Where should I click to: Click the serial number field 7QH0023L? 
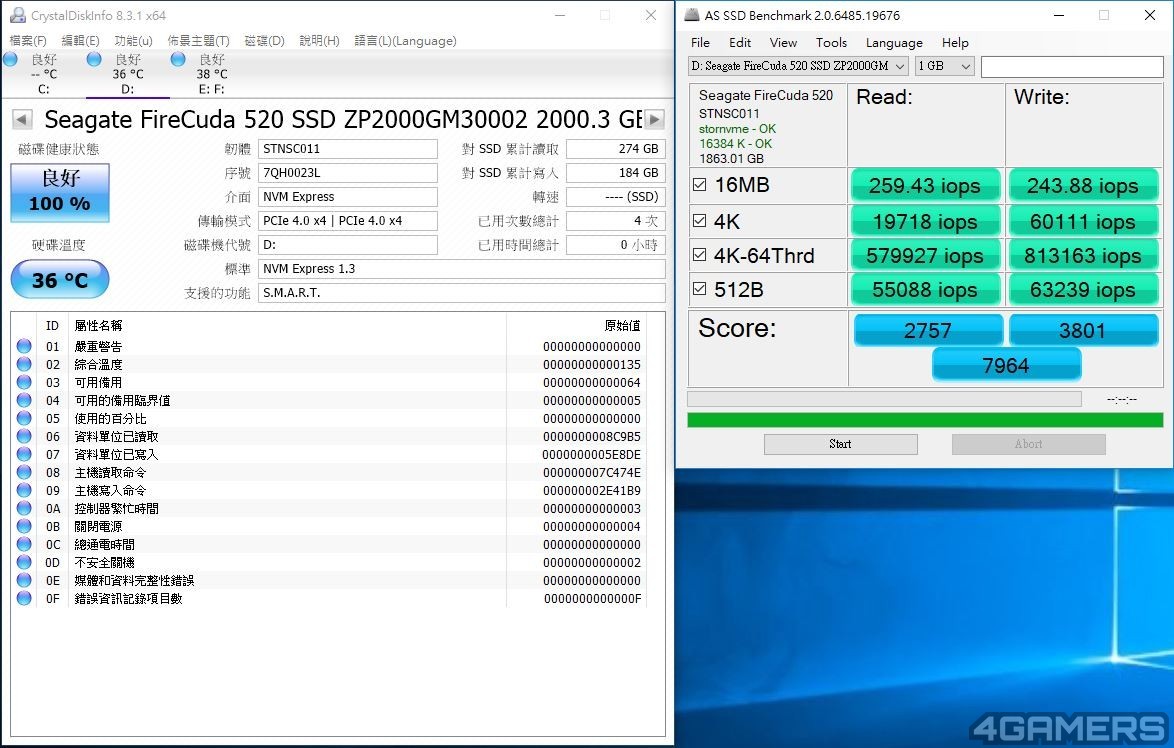(x=348, y=173)
